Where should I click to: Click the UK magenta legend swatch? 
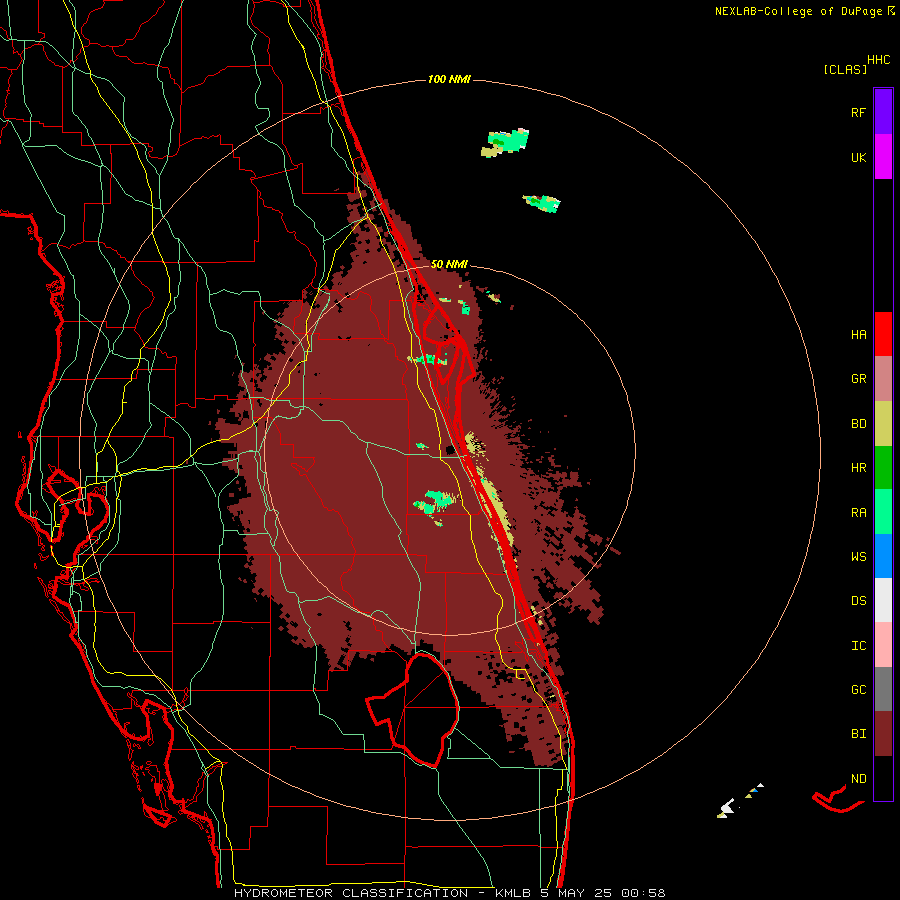pos(883,157)
